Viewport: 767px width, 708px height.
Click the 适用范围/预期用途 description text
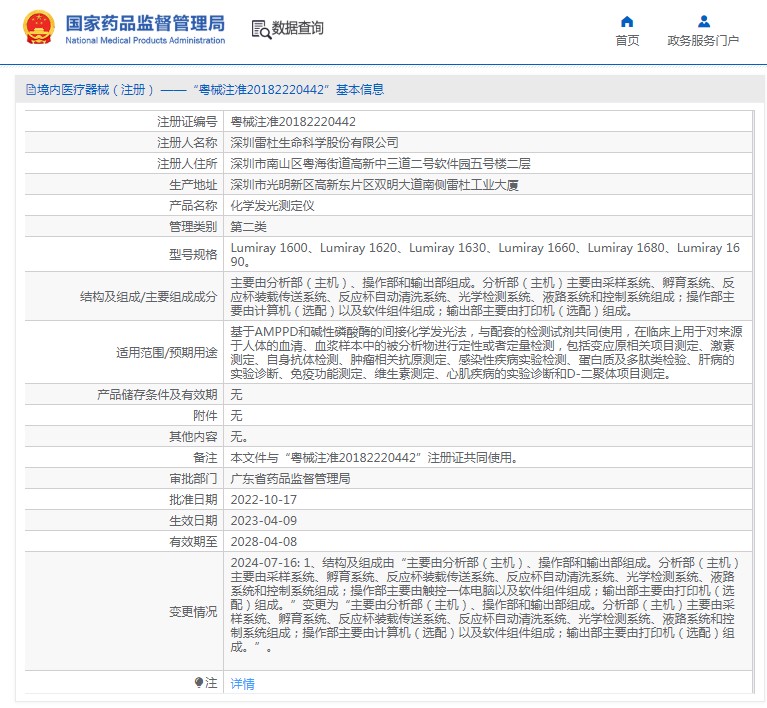click(486, 352)
